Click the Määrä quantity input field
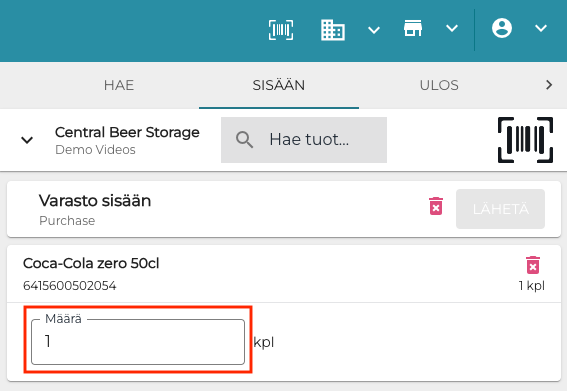This screenshot has height=391, width=567. pyautogui.click(x=138, y=341)
